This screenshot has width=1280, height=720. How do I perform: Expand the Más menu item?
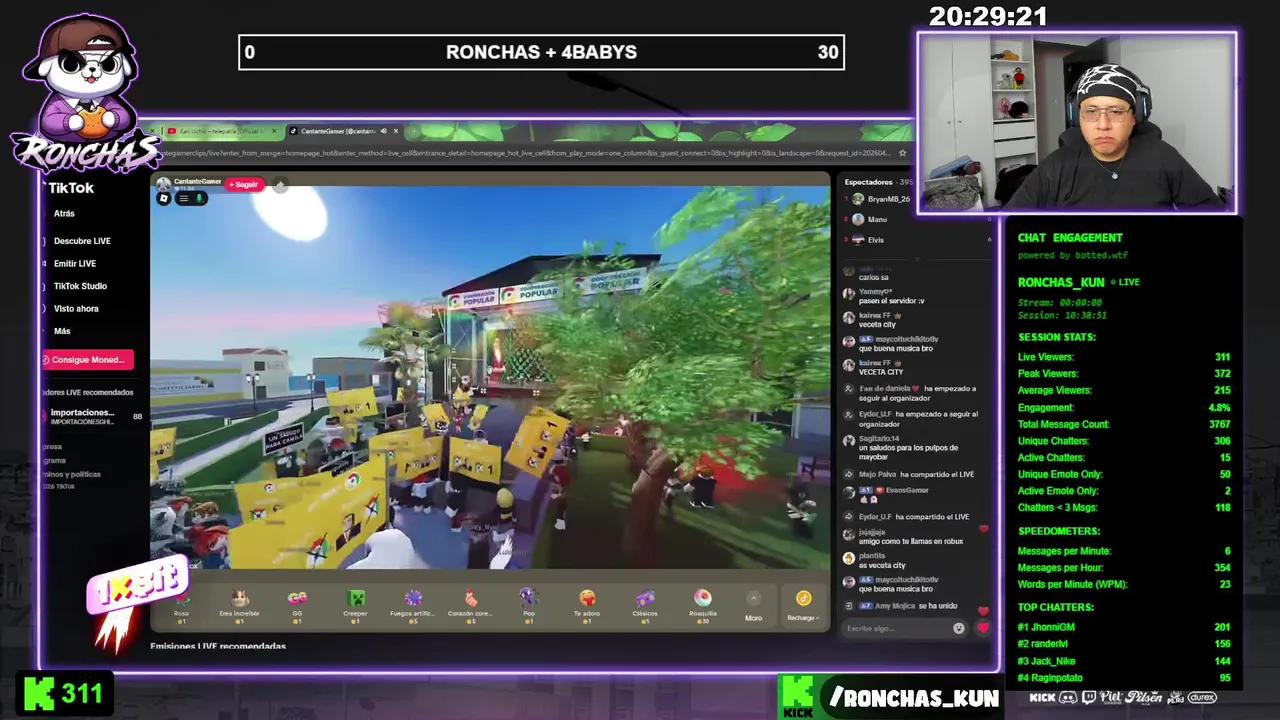tap(62, 331)
